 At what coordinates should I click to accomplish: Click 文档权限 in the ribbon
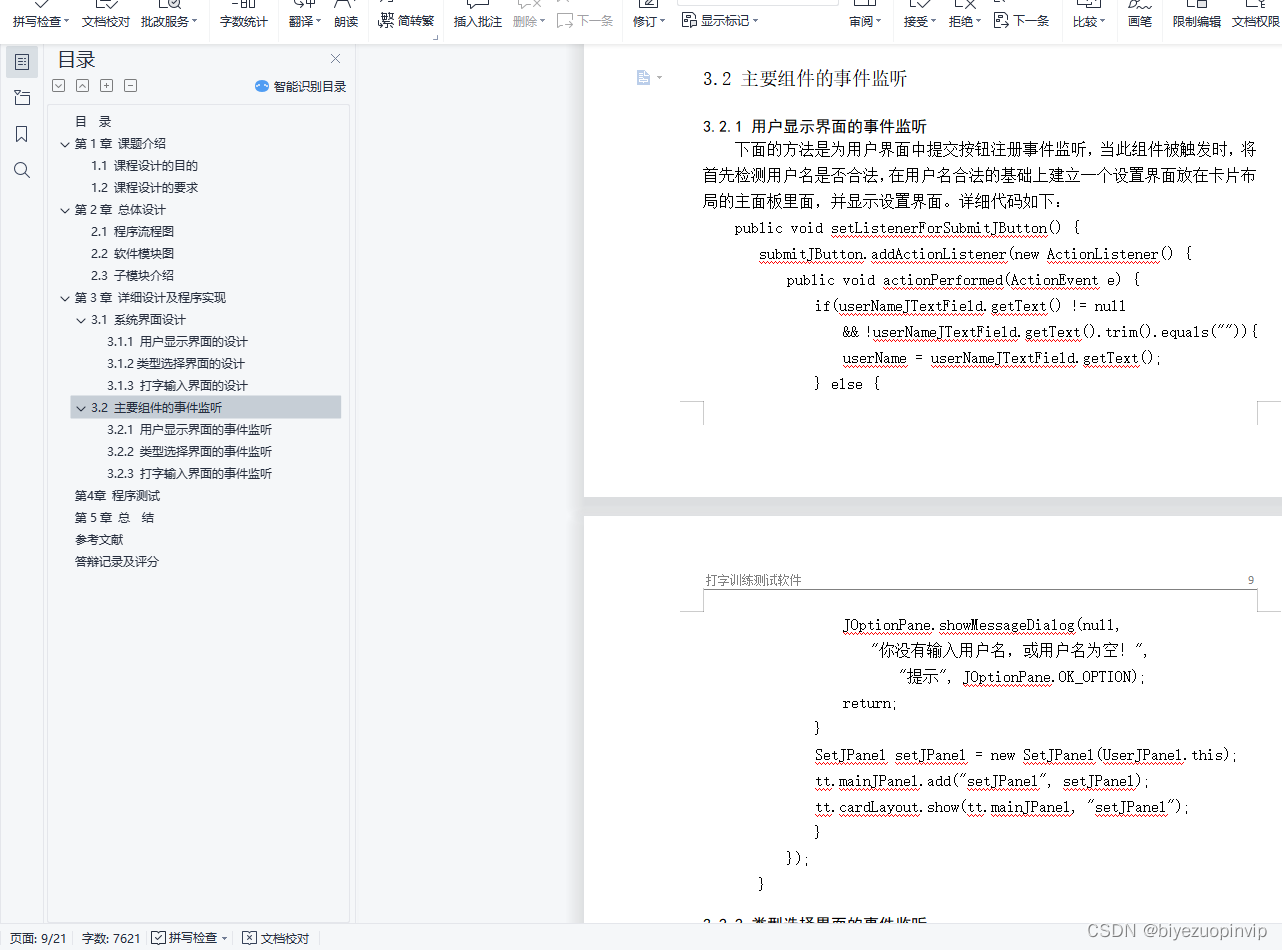click(x=1255, y=21)
